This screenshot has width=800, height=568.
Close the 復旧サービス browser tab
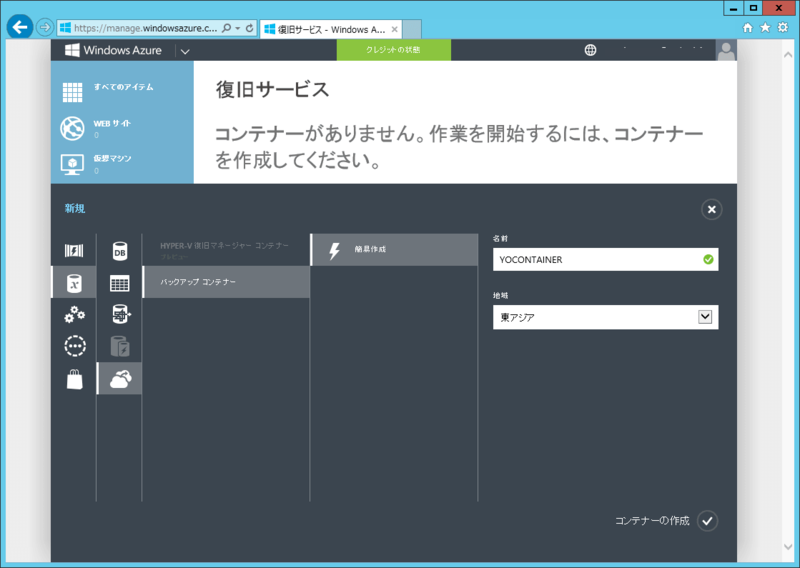(x=394, y=30)
